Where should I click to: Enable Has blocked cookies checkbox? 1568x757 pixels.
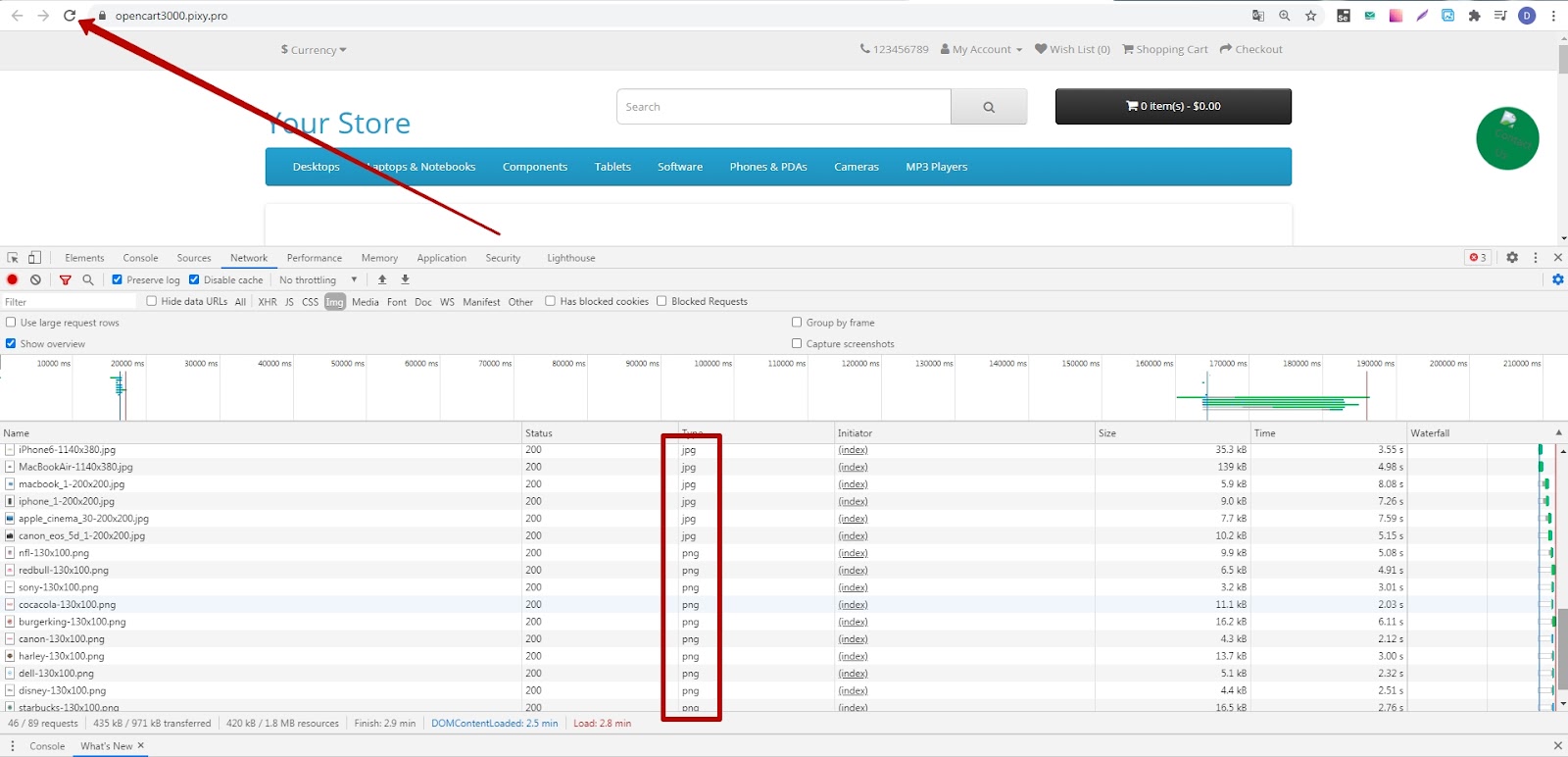(551, 301)
